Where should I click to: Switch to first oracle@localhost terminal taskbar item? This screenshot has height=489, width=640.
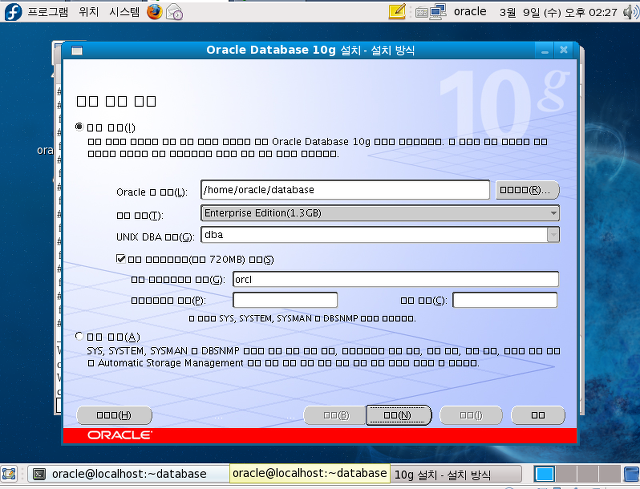[x=128, y=474]
